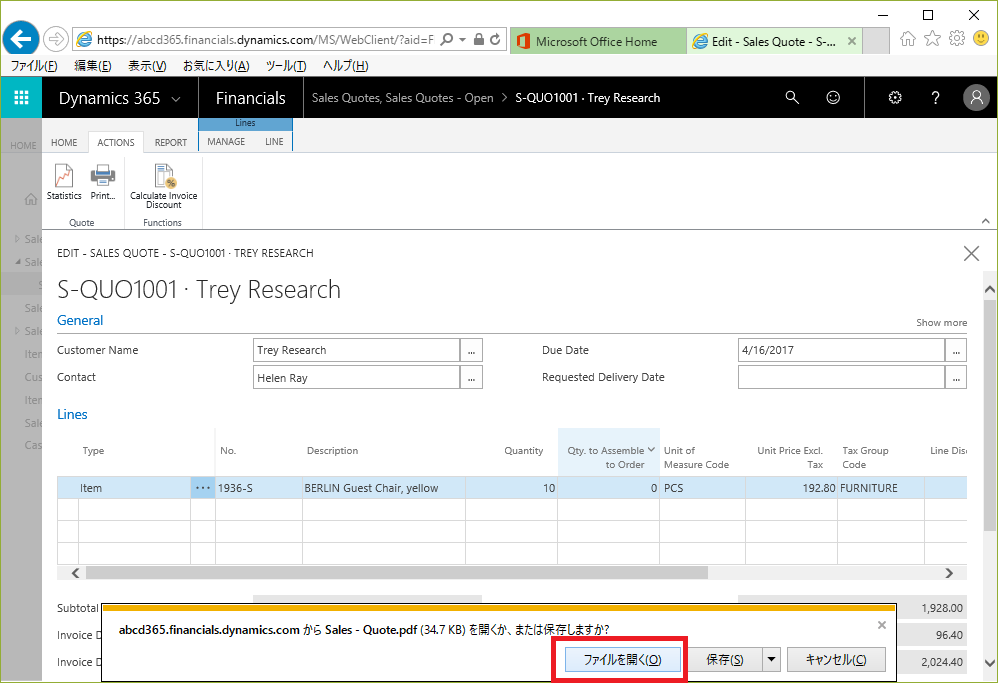
Task: Open the ツール(T) menu
Action: pos(286,66)
